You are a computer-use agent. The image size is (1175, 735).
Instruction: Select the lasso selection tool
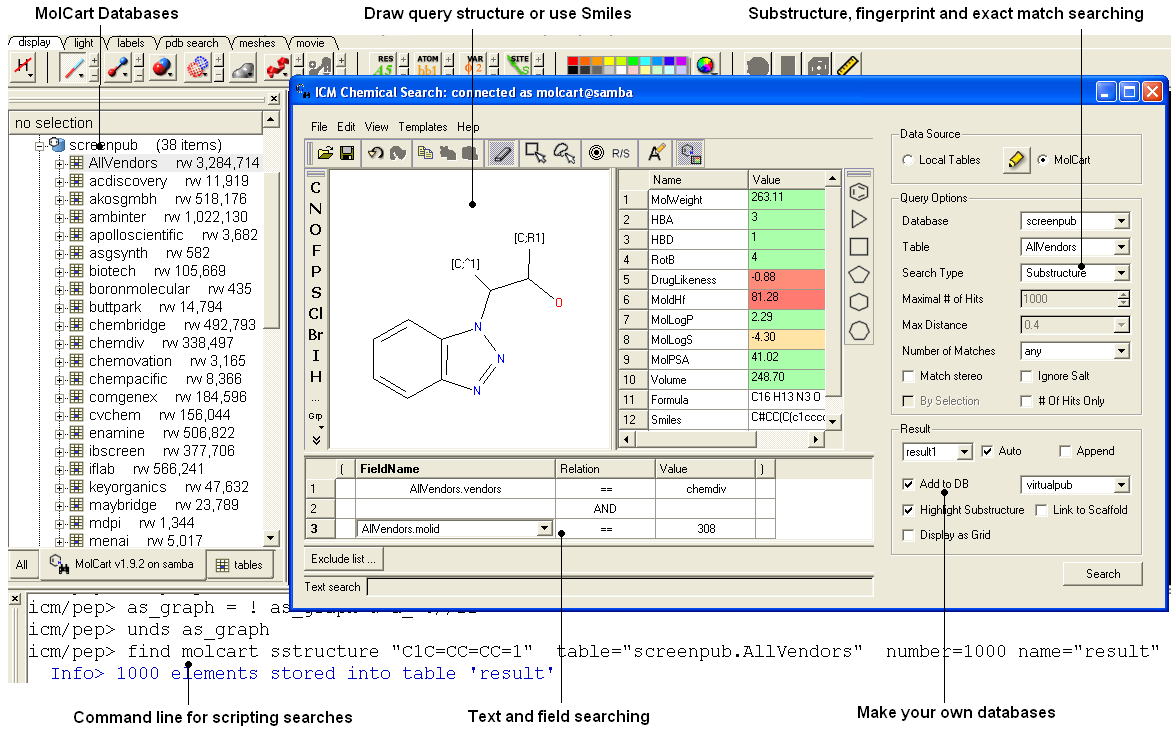point(564,153)
